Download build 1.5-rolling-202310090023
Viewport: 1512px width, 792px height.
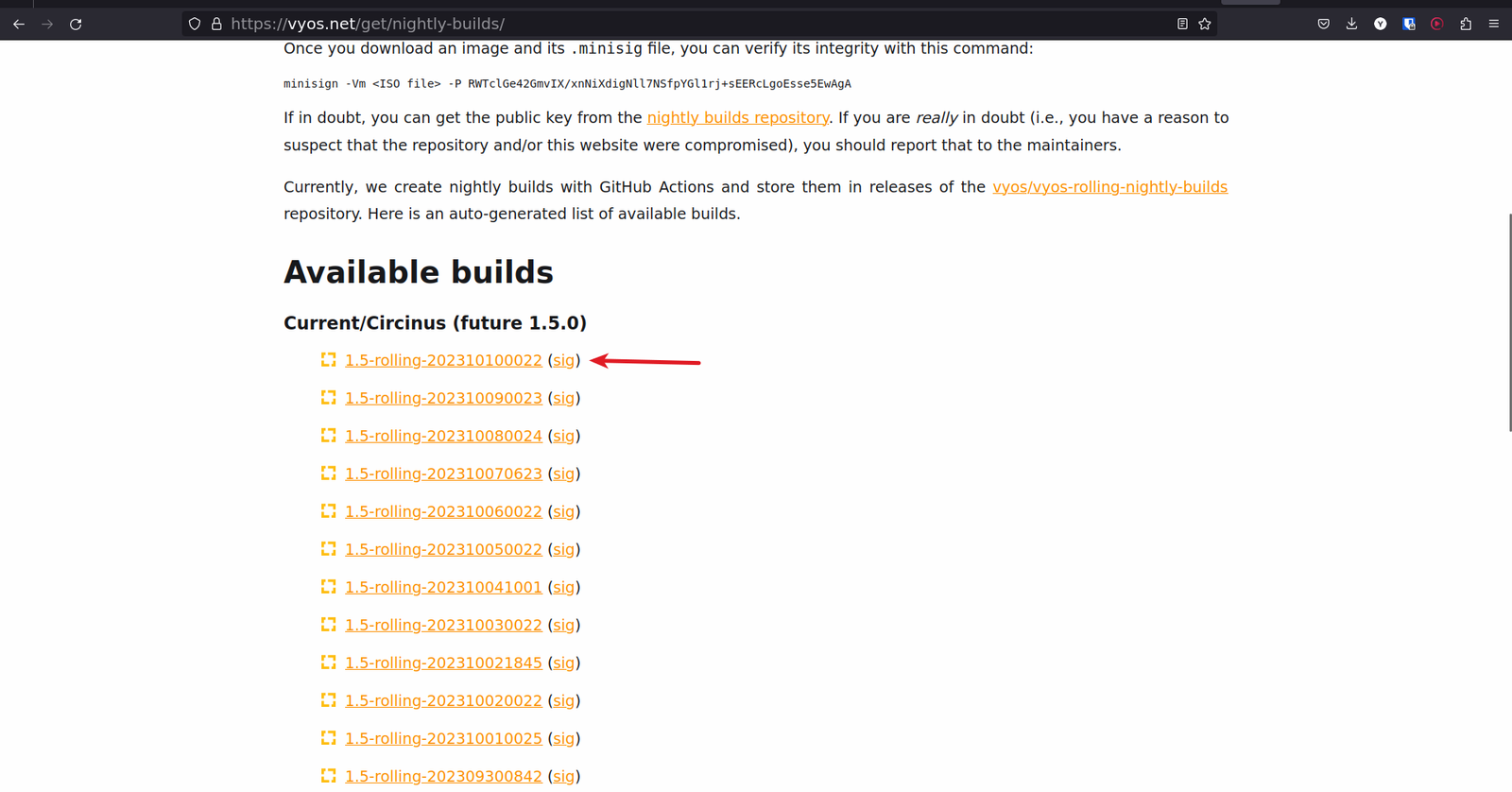[x=443, y=398]
